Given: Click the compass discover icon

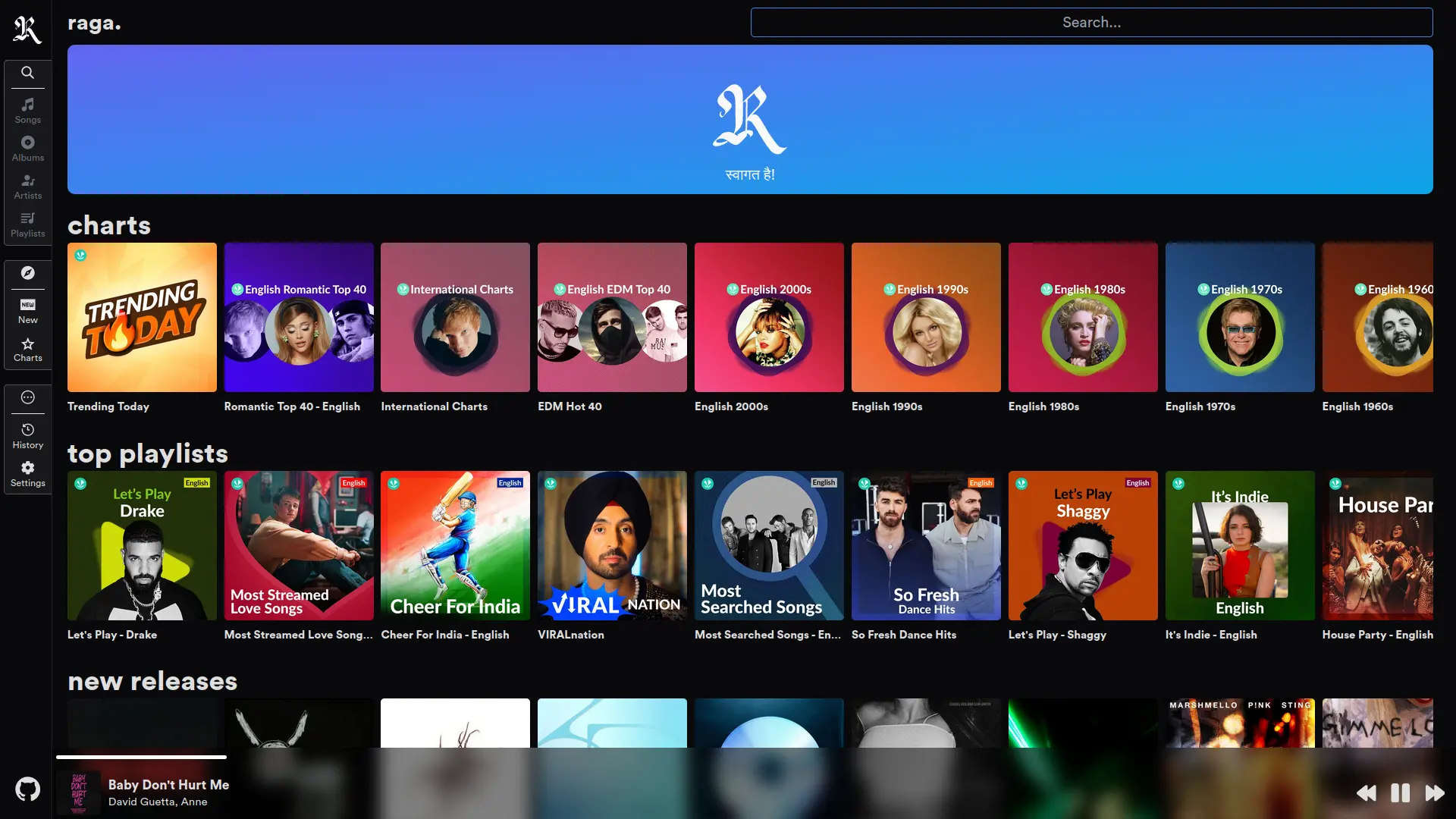Looking at the screenshot, I should pyautogui.click(x=27, y=273).
